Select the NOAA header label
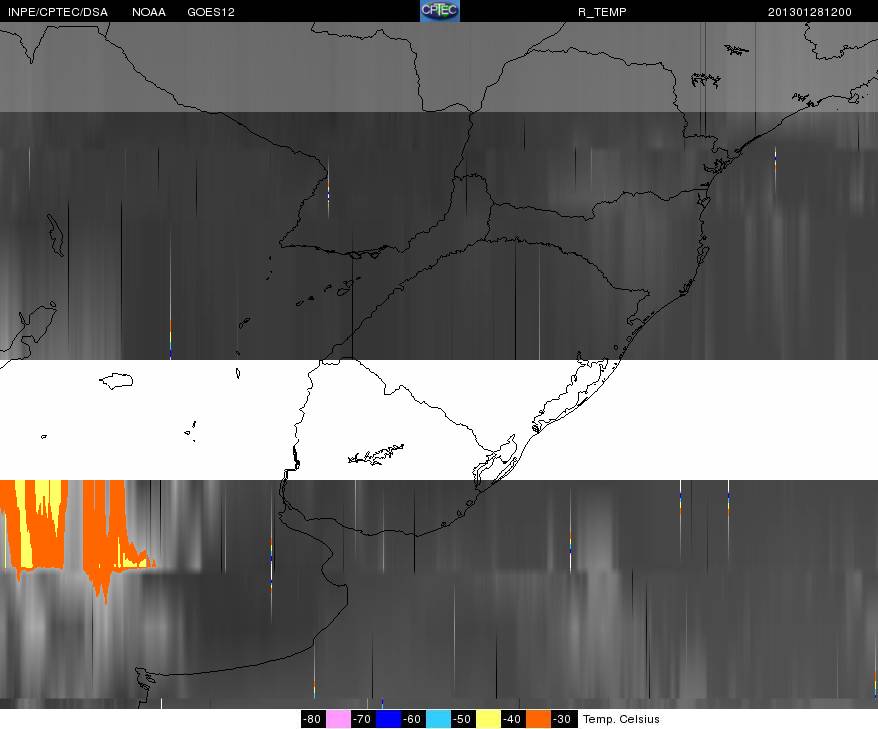 pyautogui.click(x=148, y=12)
